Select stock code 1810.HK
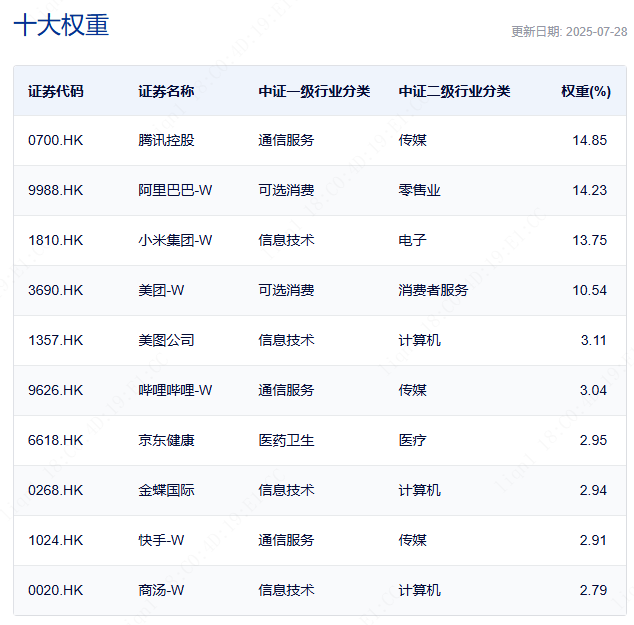Viewport: 634px width, 625px height. click(x=55, y=240)
